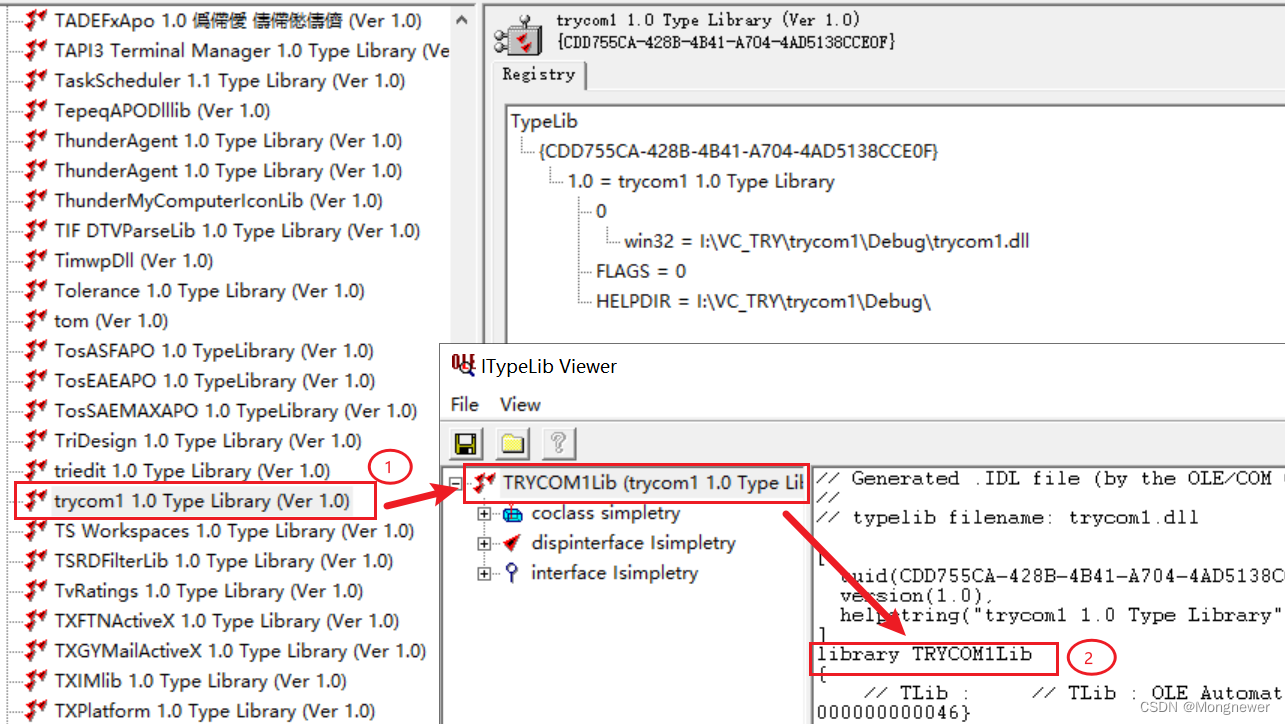The height and width of the screenshot is (724, 1285).
Task: Click the key icon beside interface Isimpletry
Action: click(514, 573)
